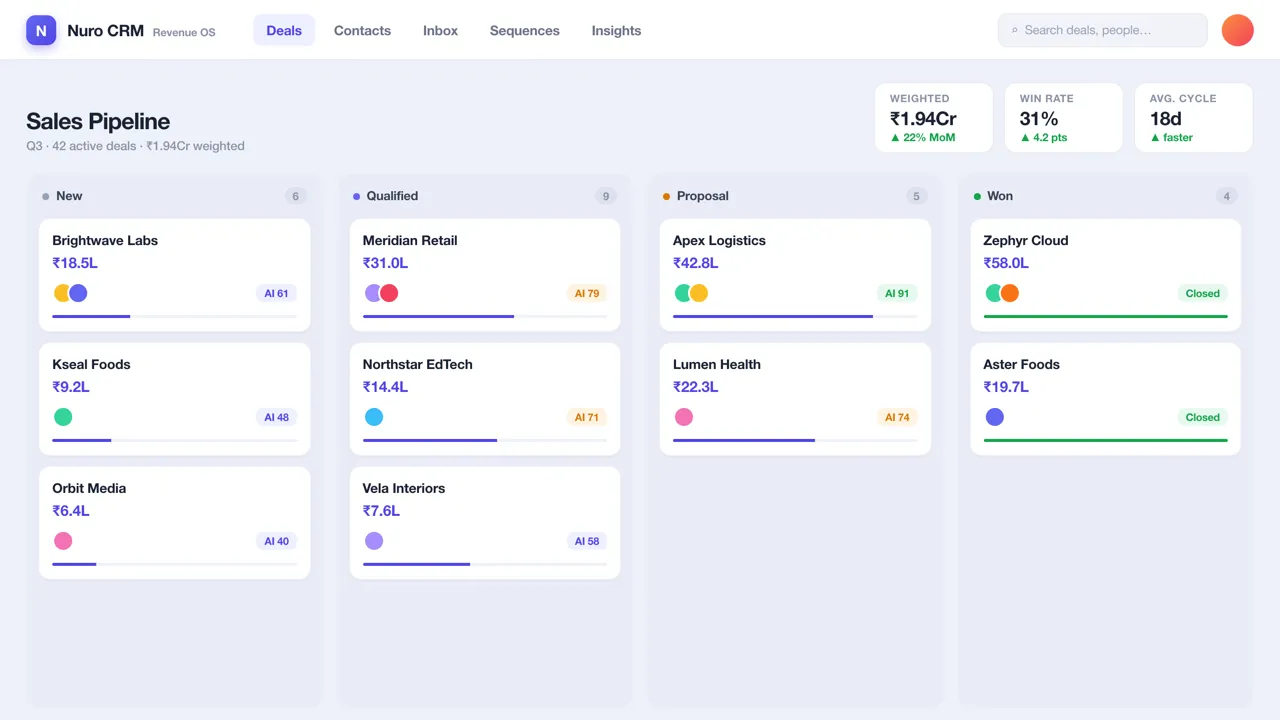Click the Proposal column count 5
Viewport: 1280px width, 720px height.
[x=916, y=196]
